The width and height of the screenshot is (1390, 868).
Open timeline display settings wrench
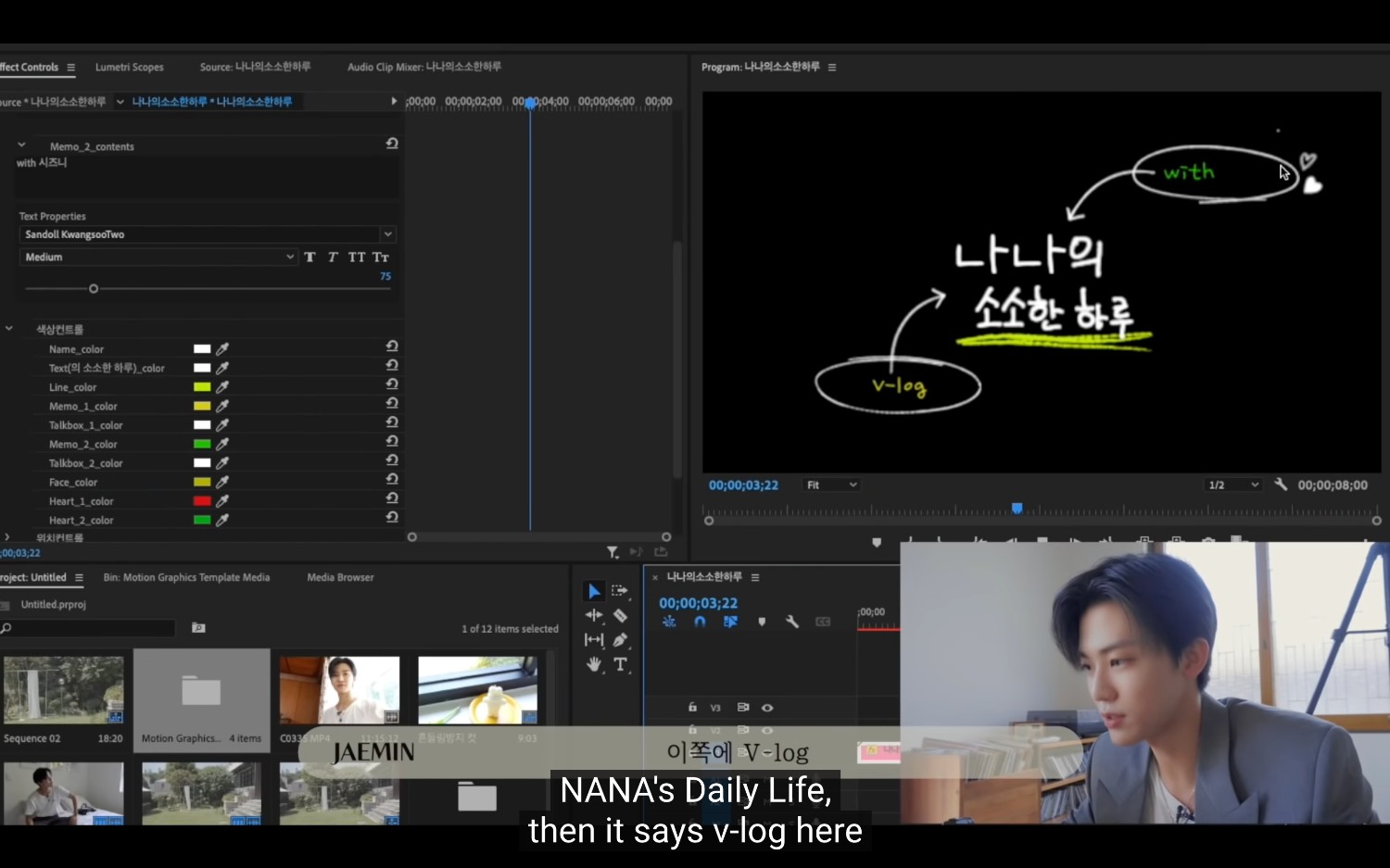point(792,622)
